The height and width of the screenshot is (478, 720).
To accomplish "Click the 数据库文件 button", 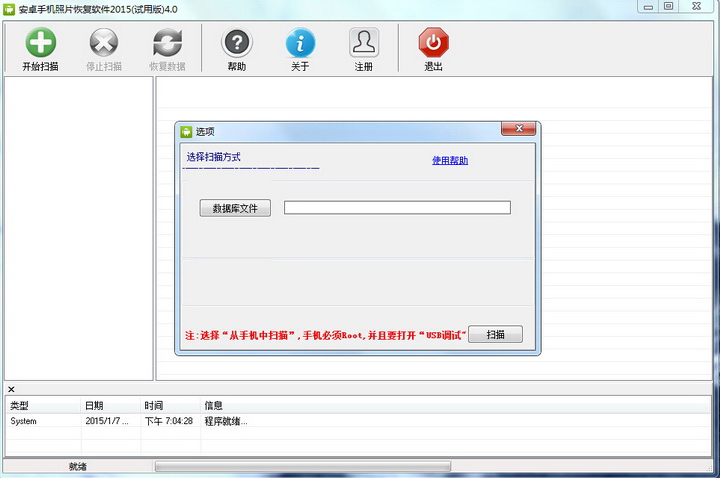I will point(235,208).
